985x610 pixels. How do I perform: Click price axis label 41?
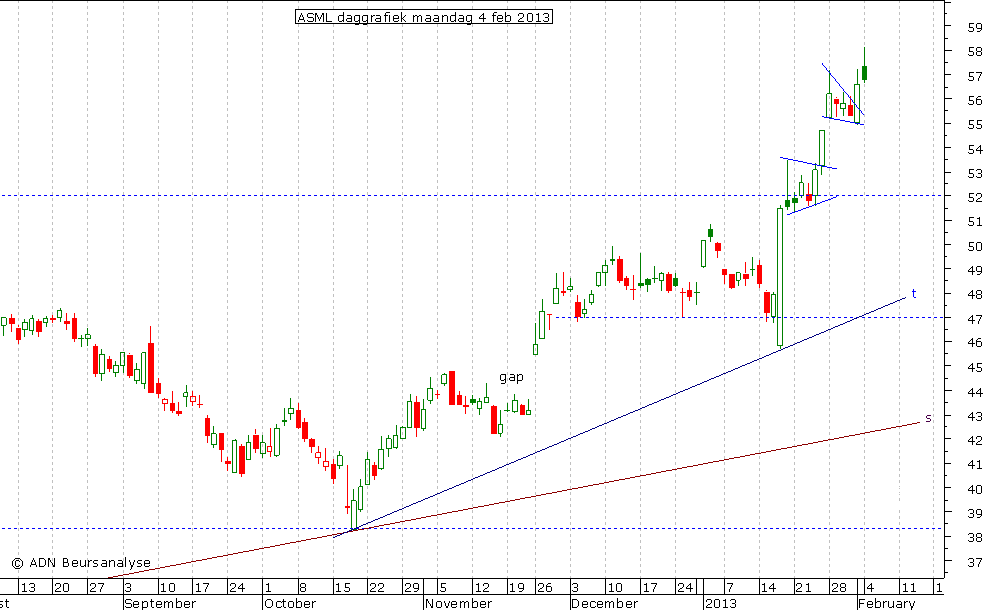point(975,465)
